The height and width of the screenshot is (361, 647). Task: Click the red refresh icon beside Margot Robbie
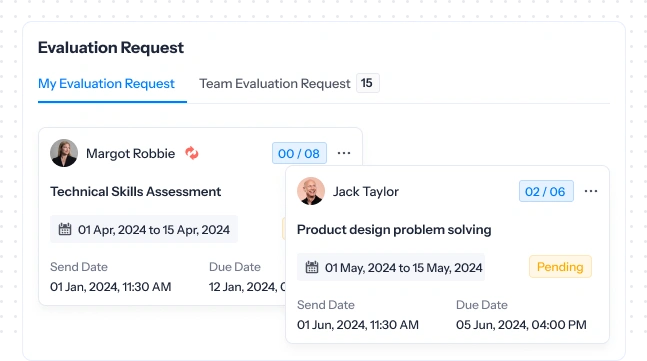191,153
